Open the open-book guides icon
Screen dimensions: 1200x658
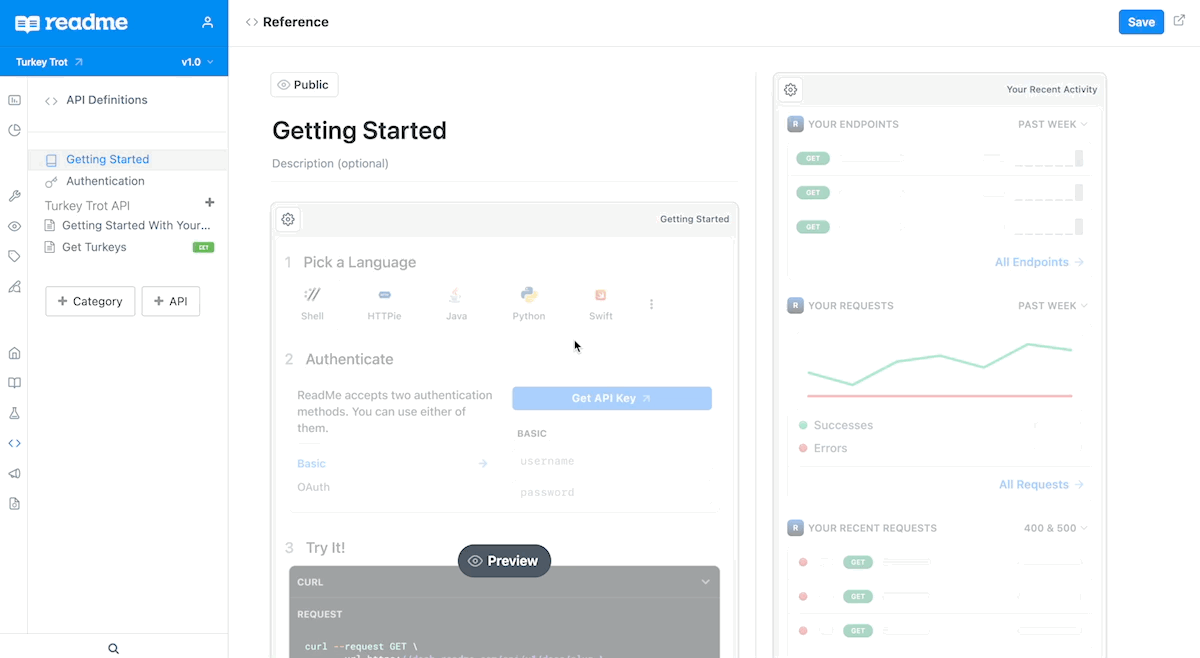pyautogui.click(x=14, y=383)
